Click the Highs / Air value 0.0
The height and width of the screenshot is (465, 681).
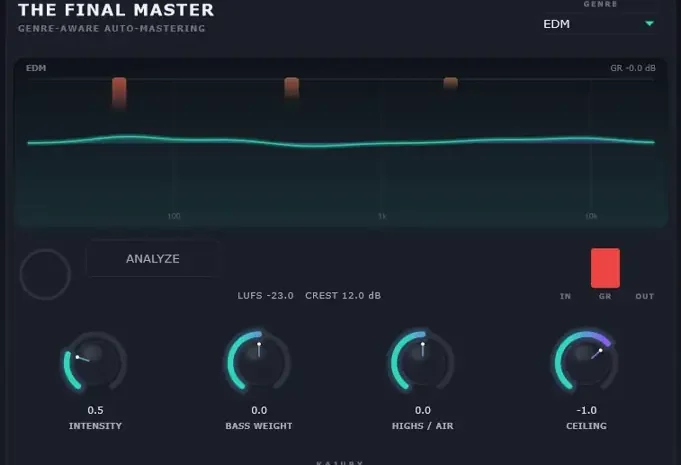click(423, 410)
